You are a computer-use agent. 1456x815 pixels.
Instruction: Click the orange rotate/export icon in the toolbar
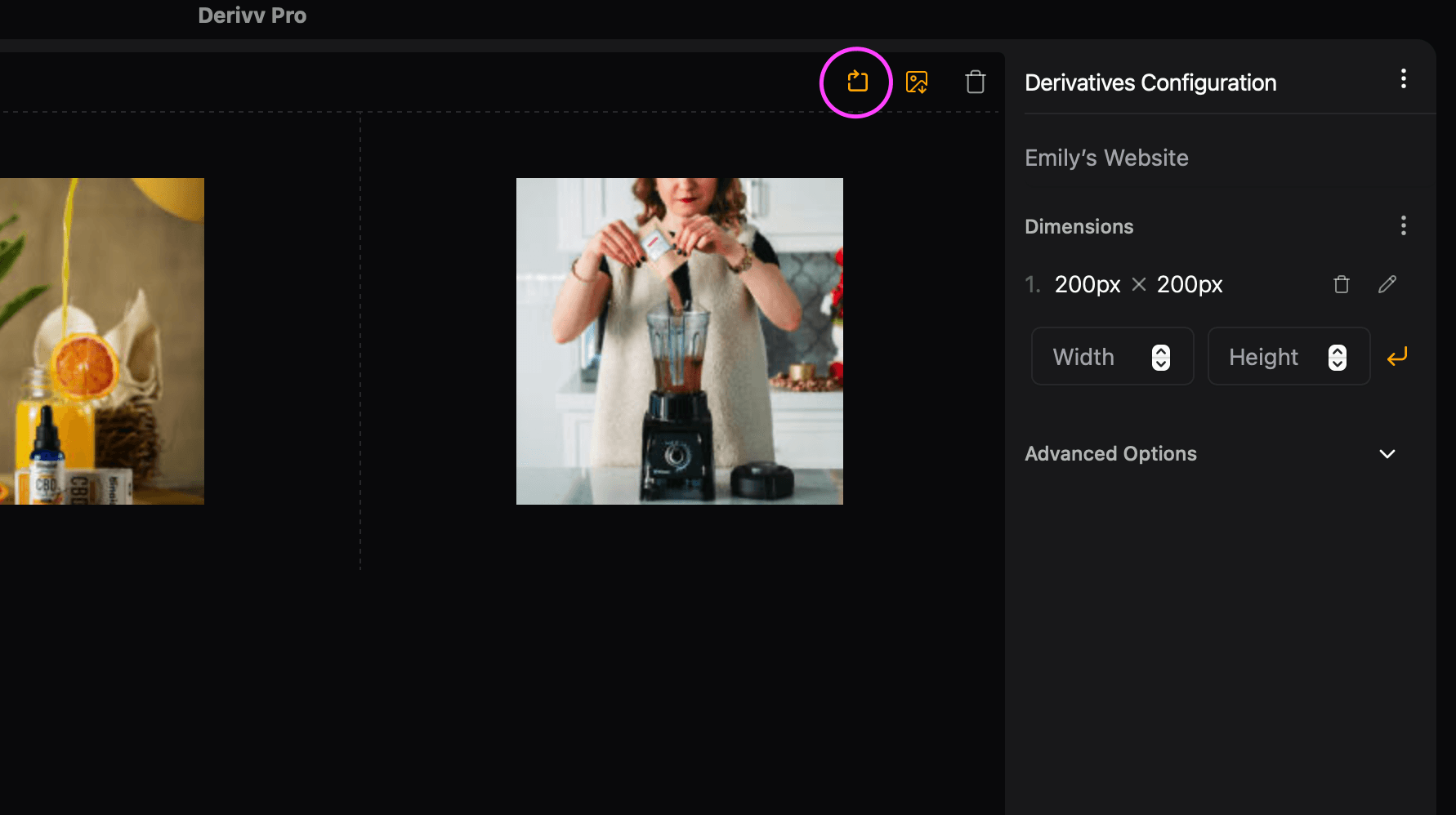pos(856,82)
